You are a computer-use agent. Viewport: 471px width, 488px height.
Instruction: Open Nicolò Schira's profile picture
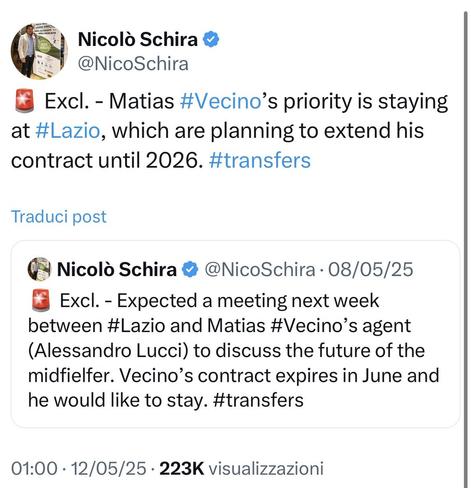(39, 51)
